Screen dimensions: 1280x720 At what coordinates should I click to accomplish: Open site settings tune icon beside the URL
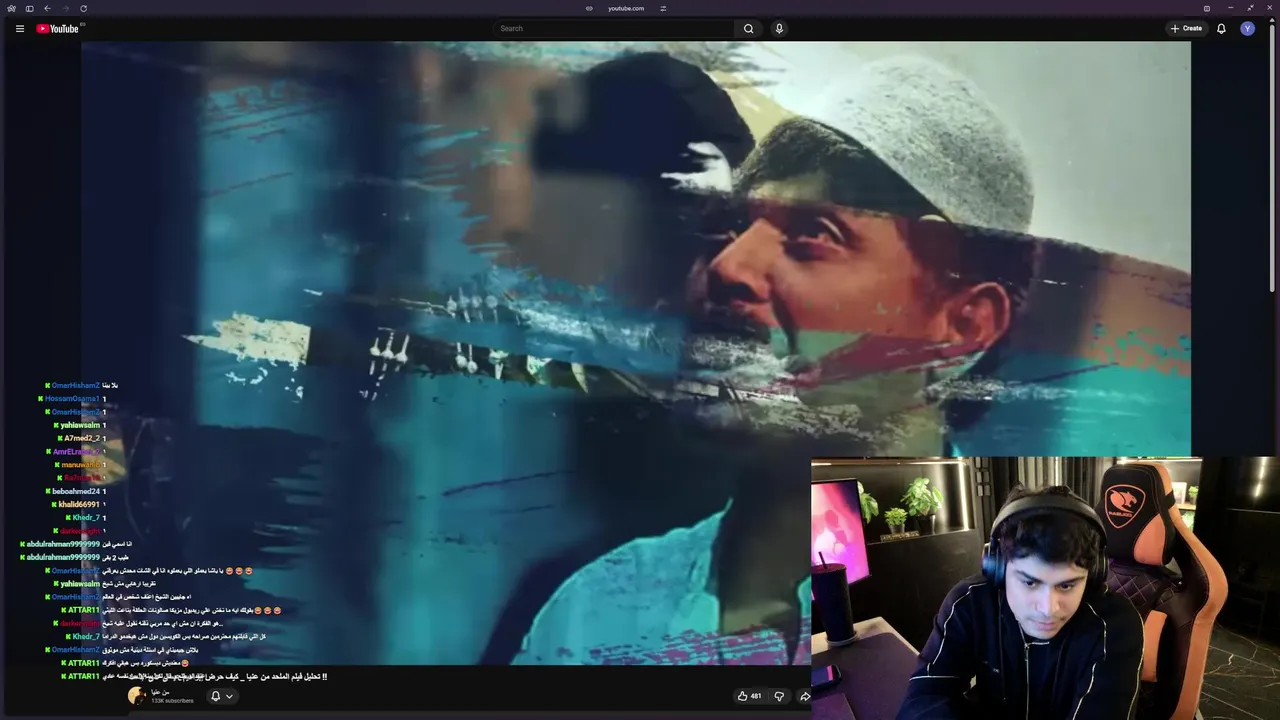point(663,8)
